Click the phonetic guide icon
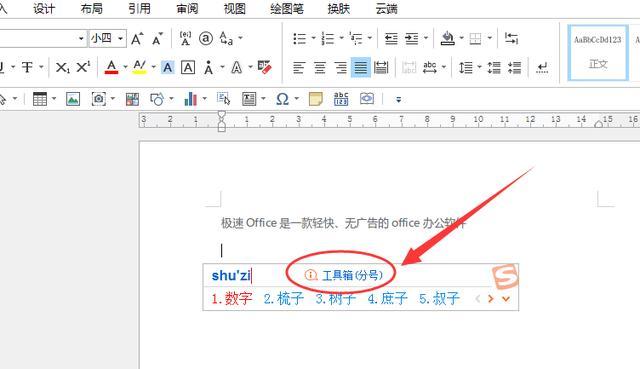This screenshot has height=369, width=640. (x=185, y=38)
